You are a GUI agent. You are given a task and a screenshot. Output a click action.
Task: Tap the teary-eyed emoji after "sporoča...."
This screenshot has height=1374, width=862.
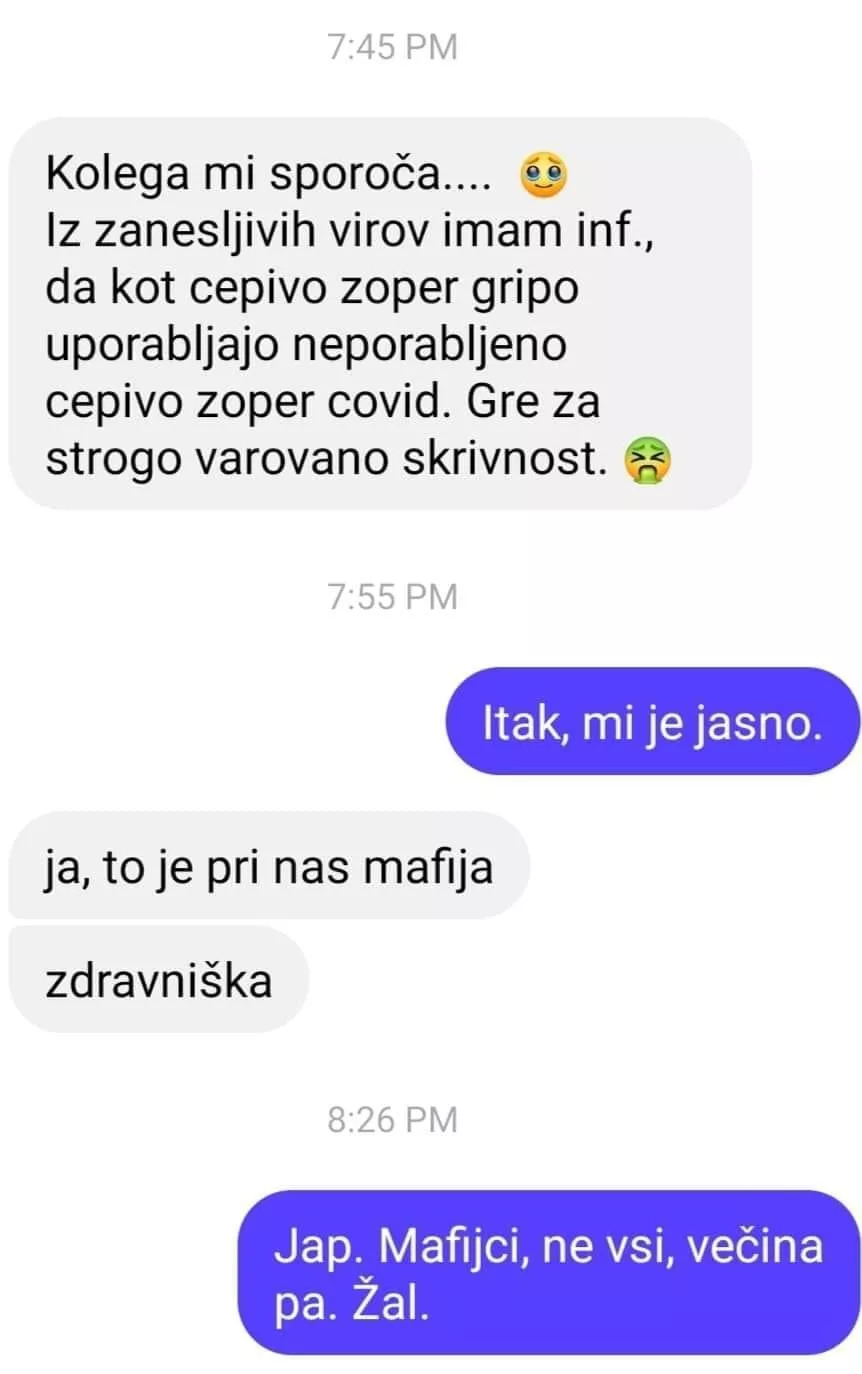[543, 178]
